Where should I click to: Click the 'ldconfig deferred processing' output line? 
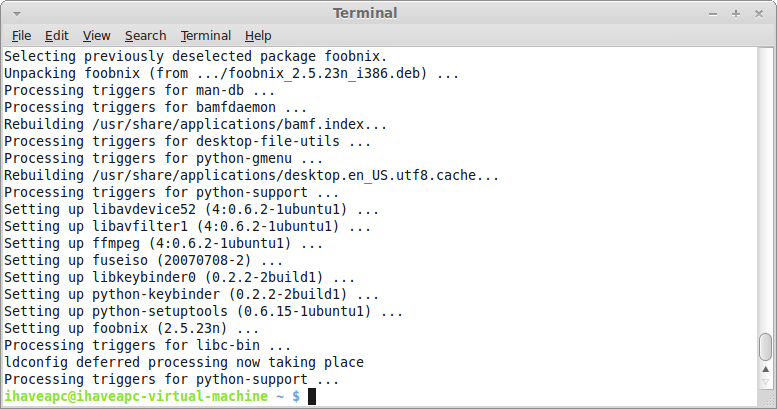tap(184, 362)
